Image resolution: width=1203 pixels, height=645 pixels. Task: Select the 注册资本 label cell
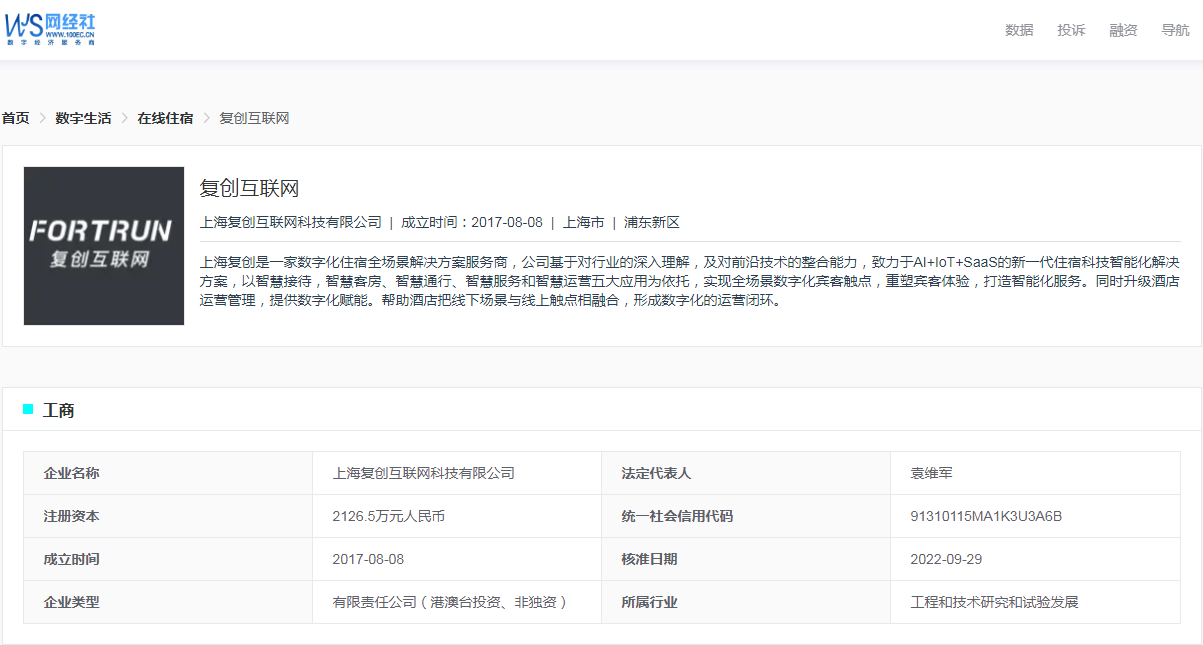[x=168, y=516]
